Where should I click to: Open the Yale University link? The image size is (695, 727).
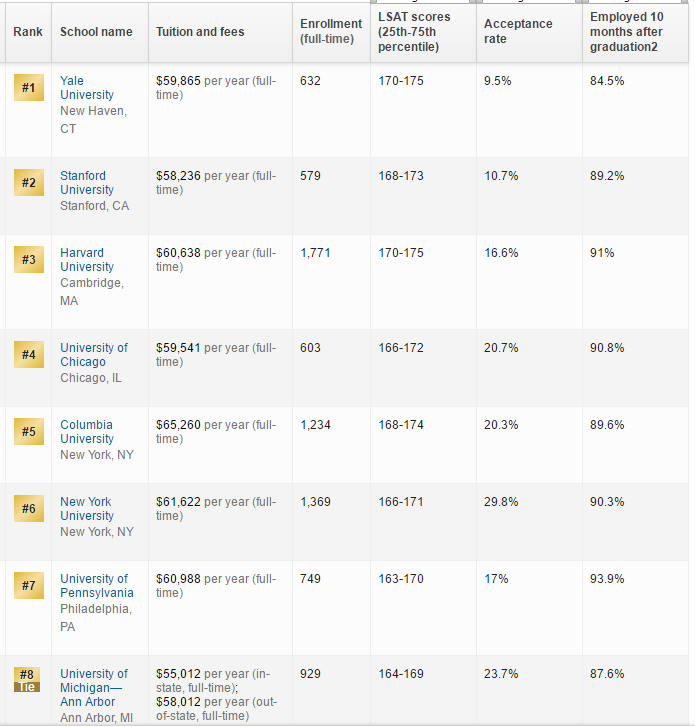point(86,88)
